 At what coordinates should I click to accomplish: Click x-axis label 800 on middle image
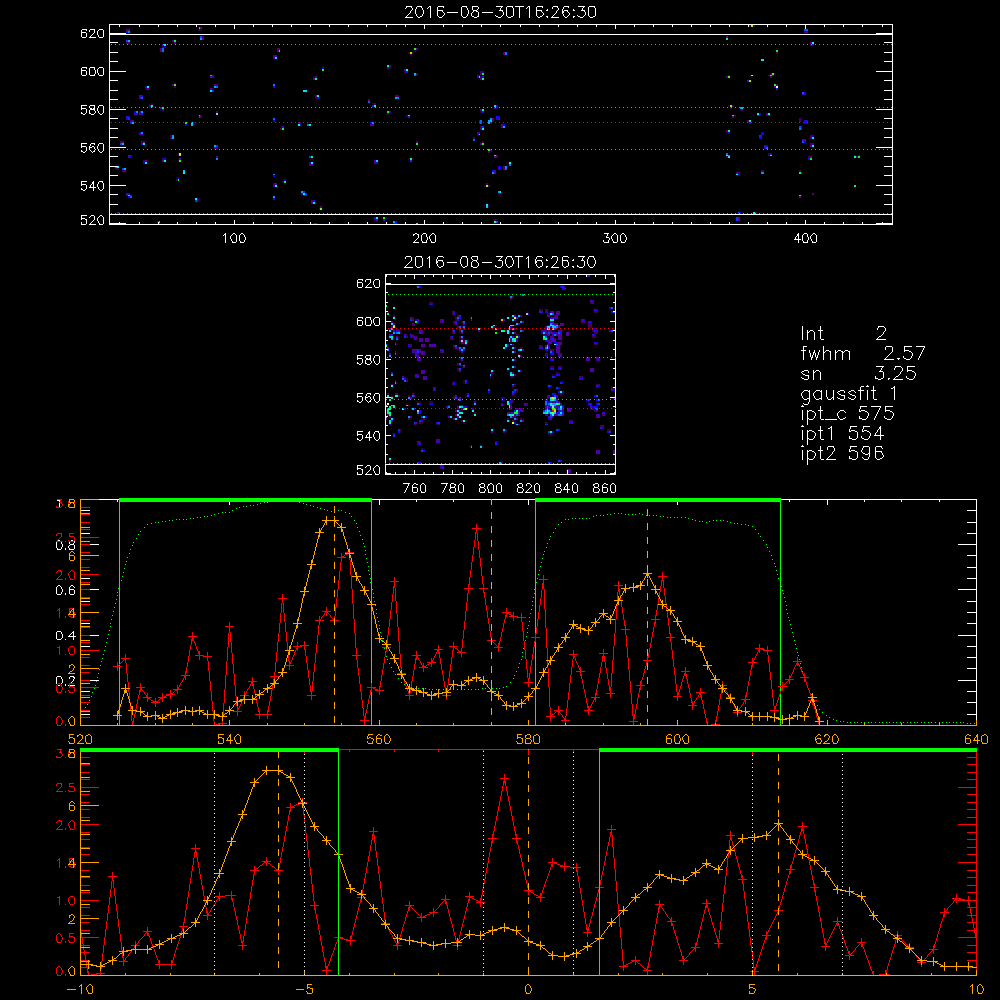[490, 489]
